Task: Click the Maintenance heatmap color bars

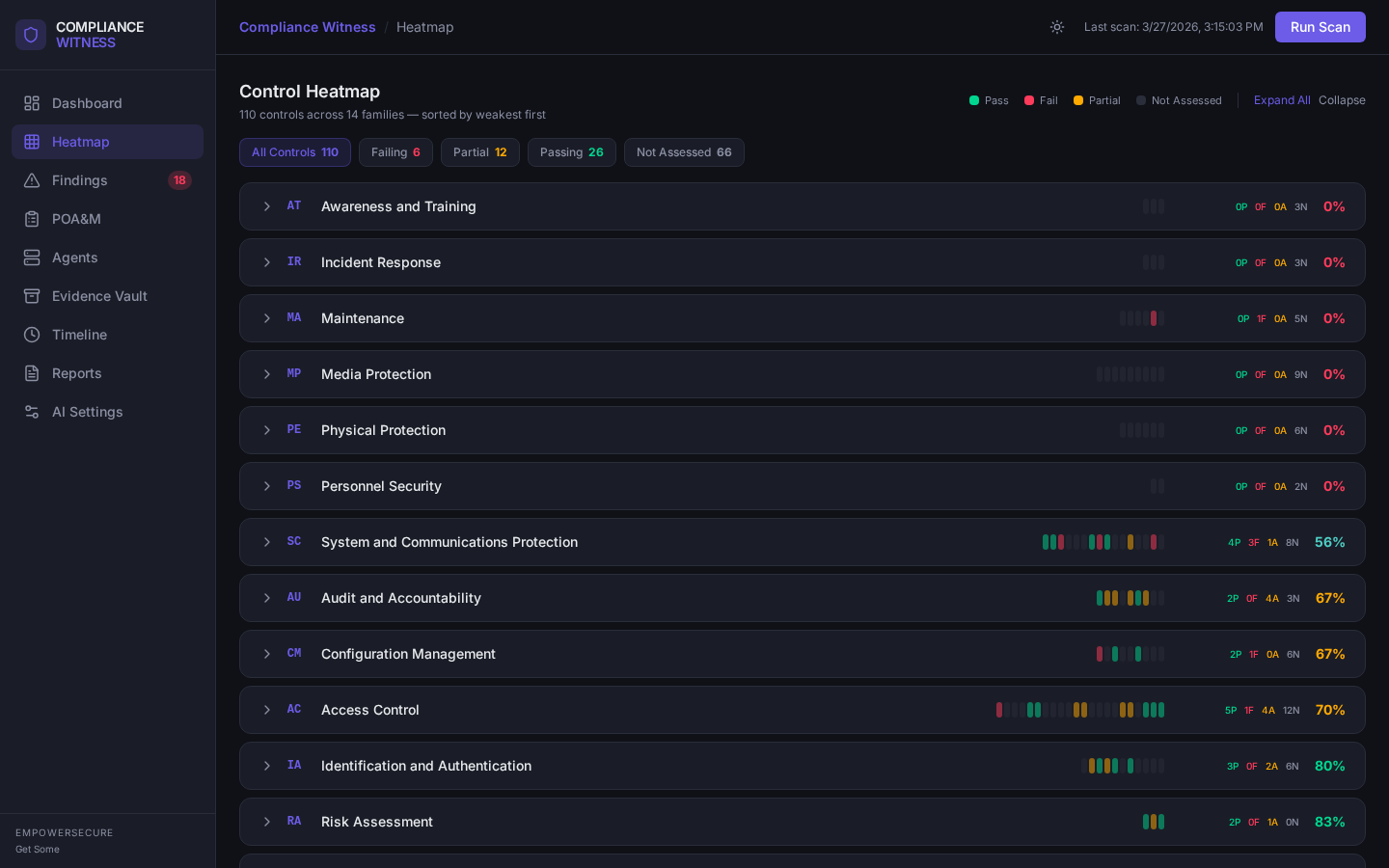Action: pyautogui.click(x=1142, y=318)
